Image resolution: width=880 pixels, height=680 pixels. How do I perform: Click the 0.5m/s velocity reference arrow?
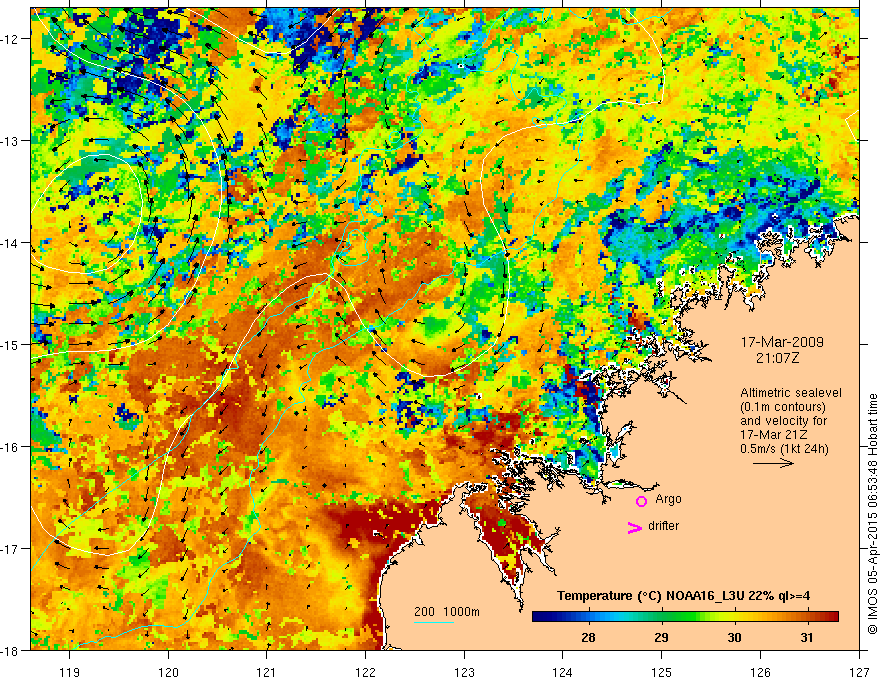[x=773, y=463]
